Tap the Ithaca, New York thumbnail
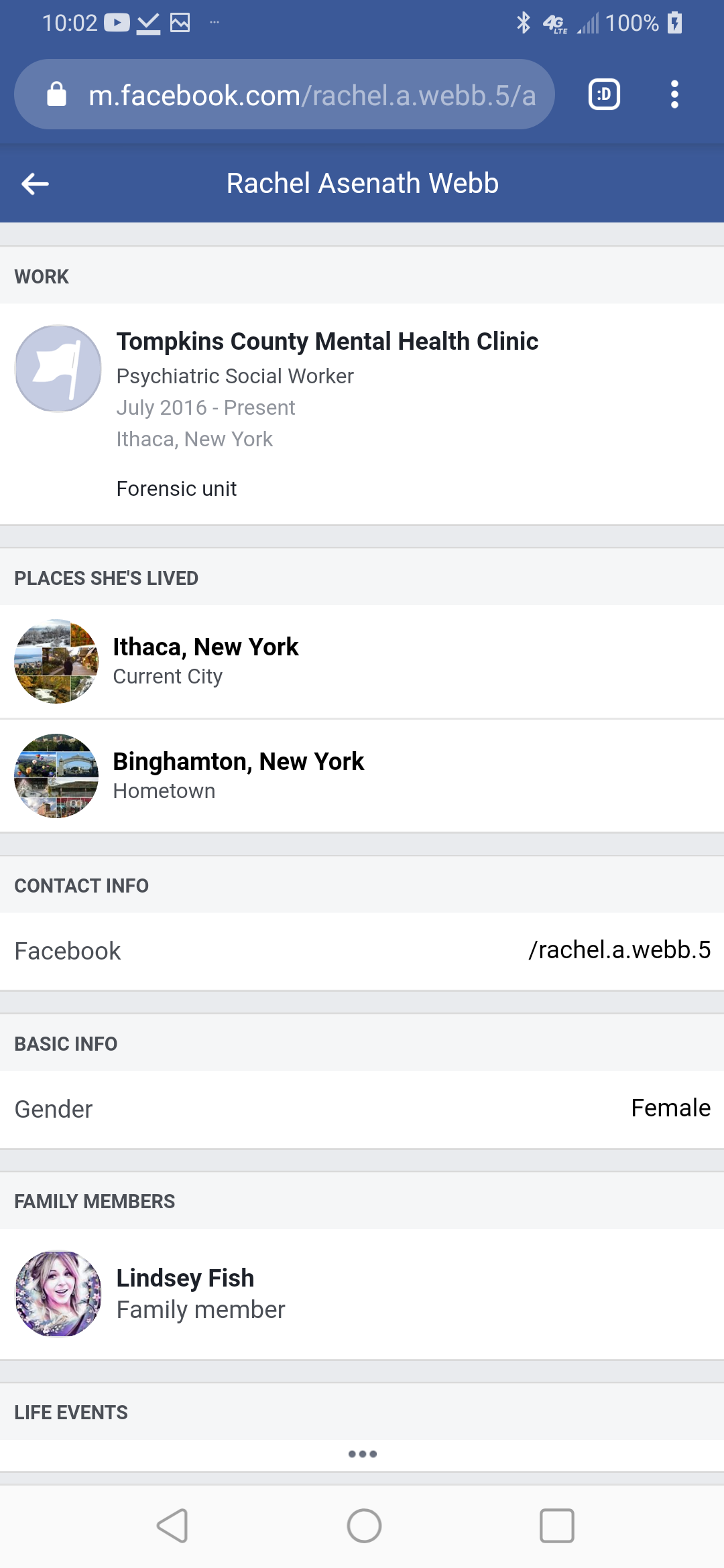The image size is (724, 1568). point(56,661)
